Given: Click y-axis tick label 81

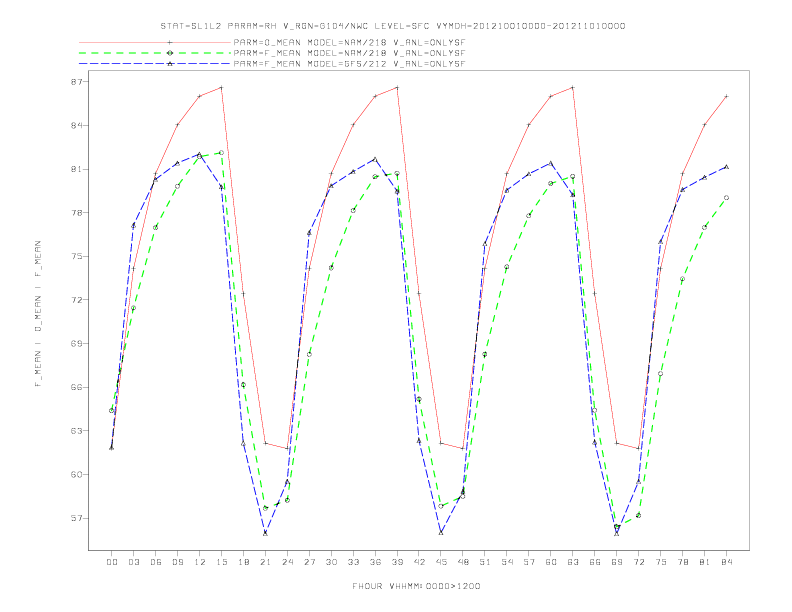Looking at the screenshot, I should pyautogui.click(x=76, y=169).
